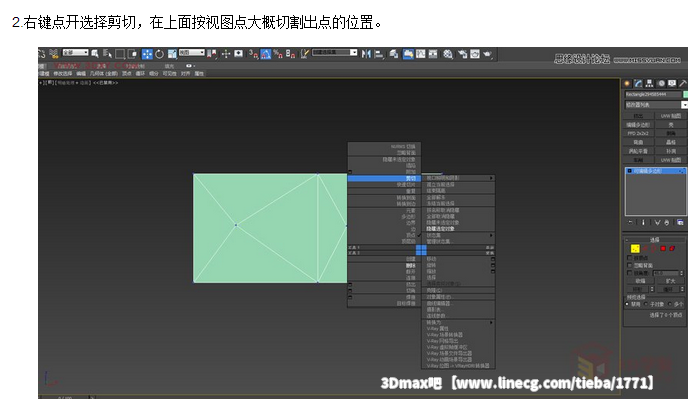The width and height of the screenshot is (693, 402).
Task: Click the Grow button in Selection
Action: pos(671,281)
